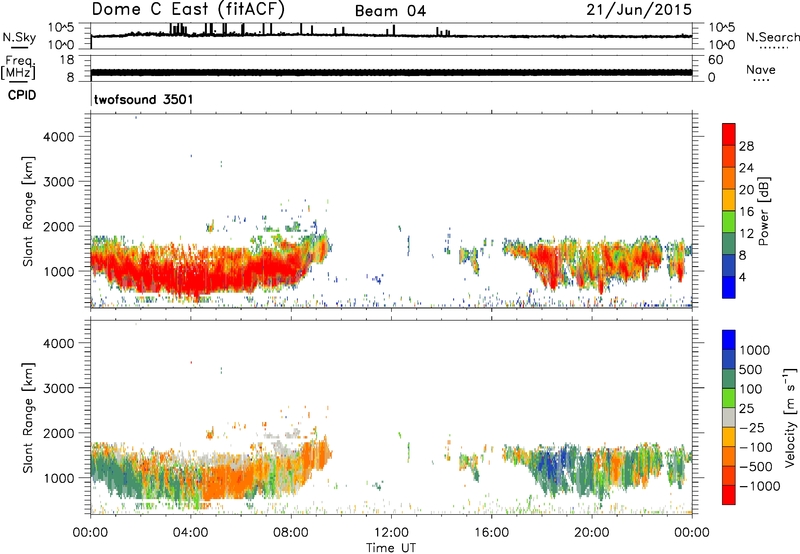Click the 'Time UT' axis title
Screen dimensions: 800x554
coord(391,547)
